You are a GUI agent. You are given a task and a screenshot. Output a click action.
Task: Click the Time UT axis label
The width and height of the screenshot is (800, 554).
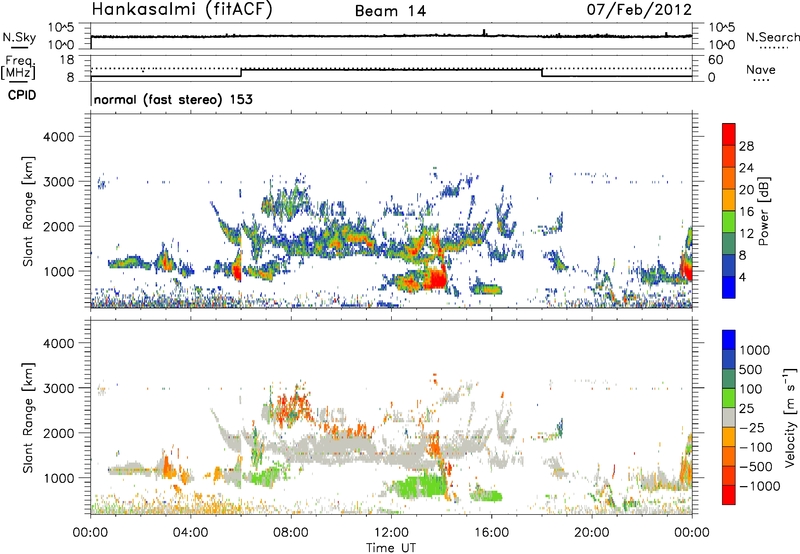click(391, 548)
